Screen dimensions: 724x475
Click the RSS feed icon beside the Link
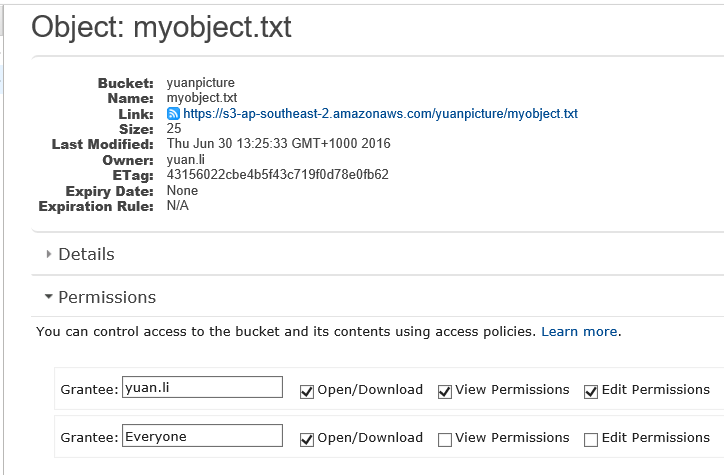tap(173, 114)
